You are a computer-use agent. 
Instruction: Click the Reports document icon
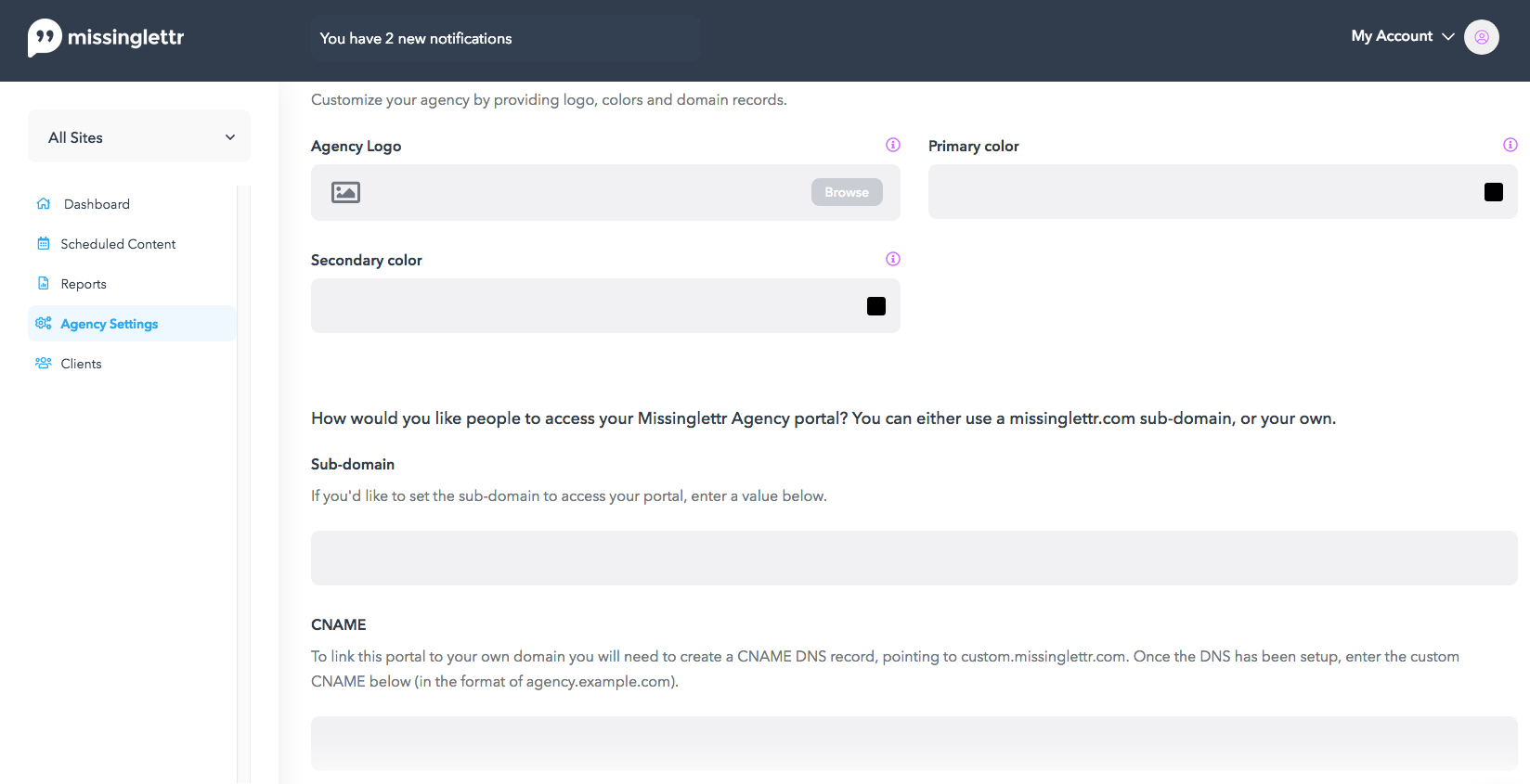[x=44, y=284]
